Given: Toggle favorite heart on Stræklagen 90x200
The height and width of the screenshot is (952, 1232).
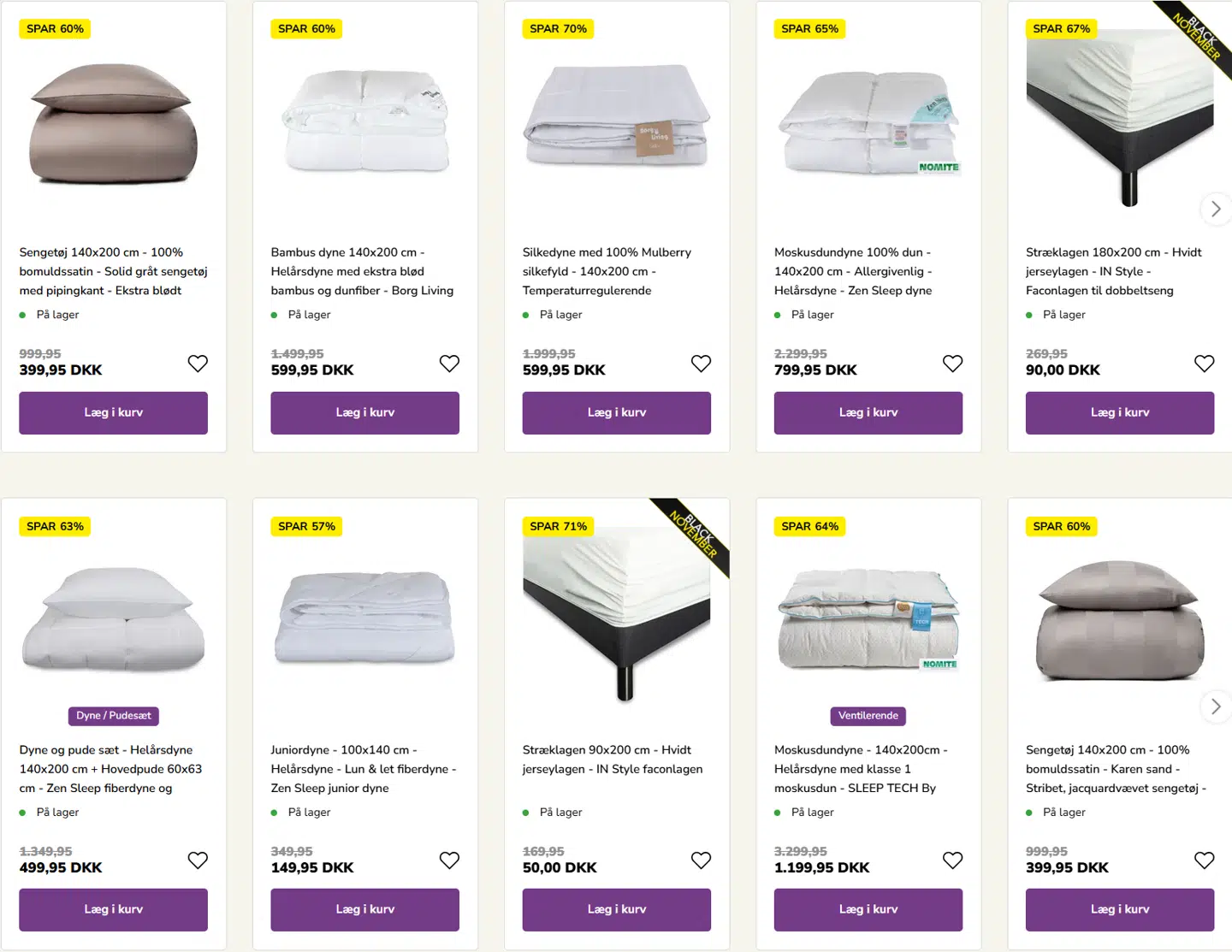Looking at the screenshot, I should tap(701, 860).
